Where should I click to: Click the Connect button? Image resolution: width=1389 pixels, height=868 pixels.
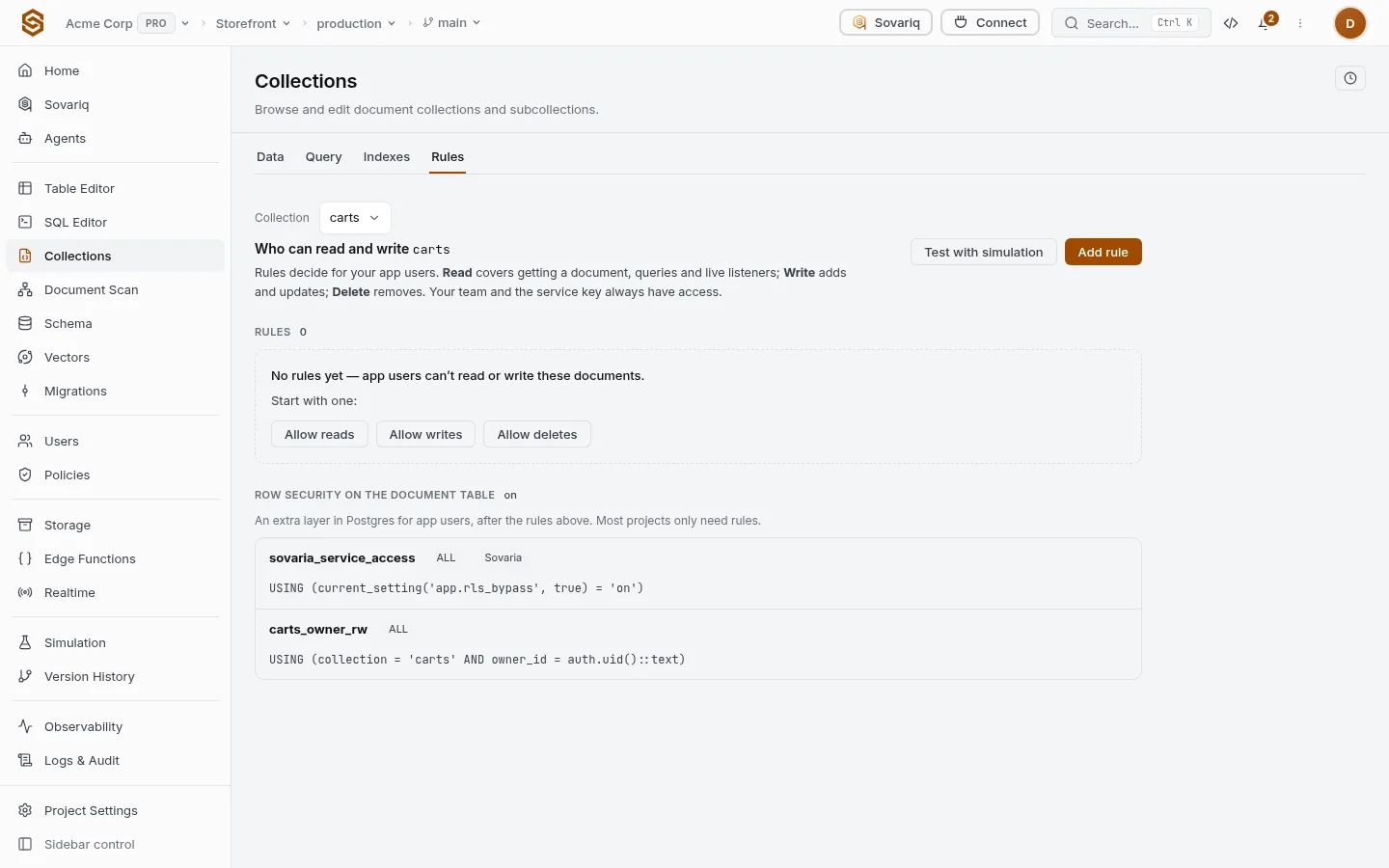click(991, 23)
